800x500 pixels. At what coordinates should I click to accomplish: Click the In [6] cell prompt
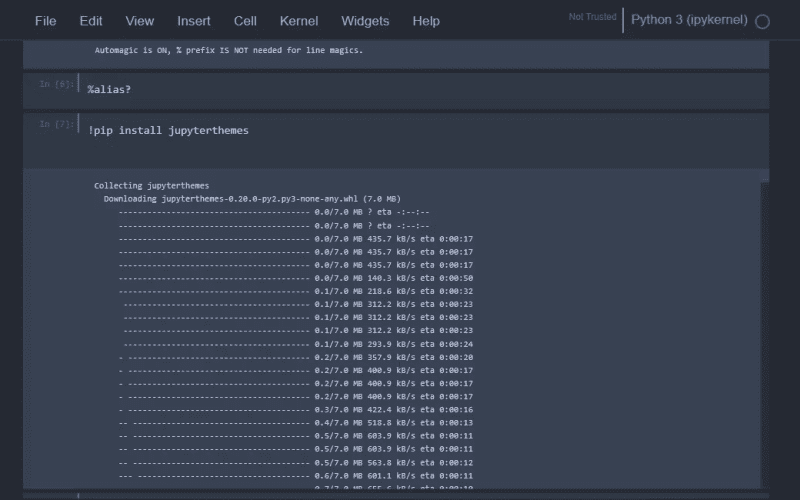point(56,84)
